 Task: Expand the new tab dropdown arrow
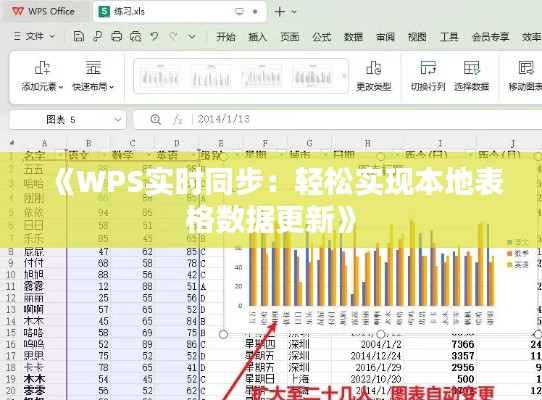click(294, 12)
